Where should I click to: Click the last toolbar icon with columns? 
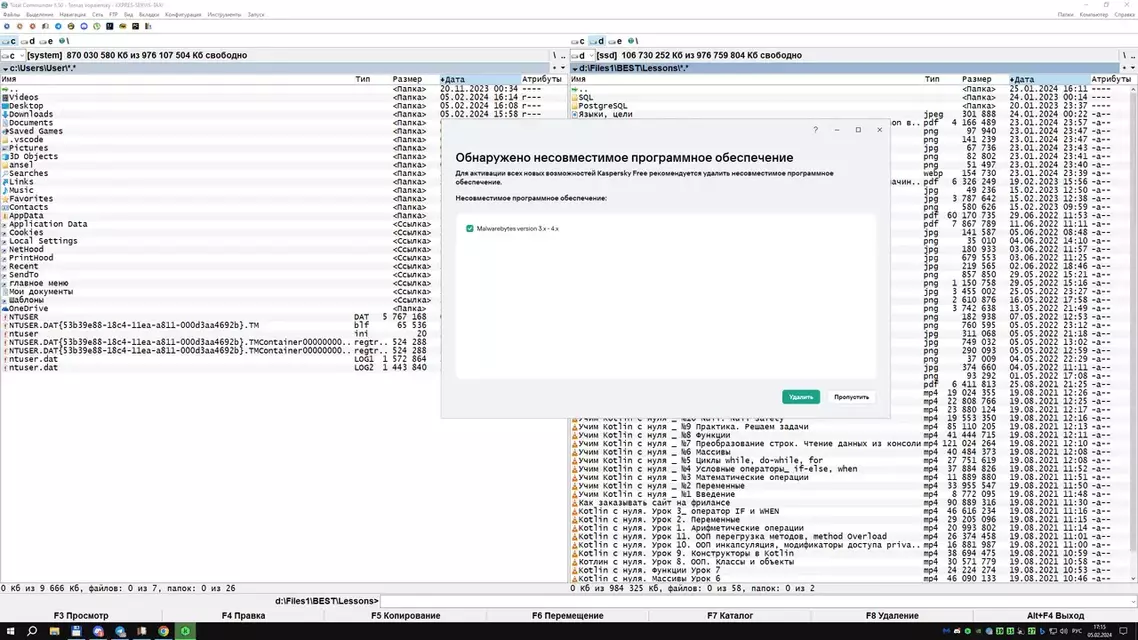(x=148, y=26)
